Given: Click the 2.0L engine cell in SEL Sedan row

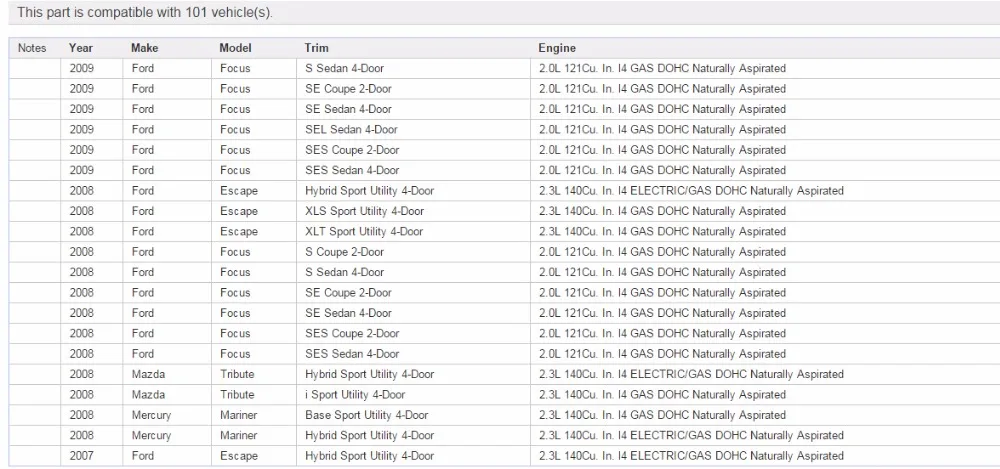Looking at the screenshot, I should tap(663, 130).
